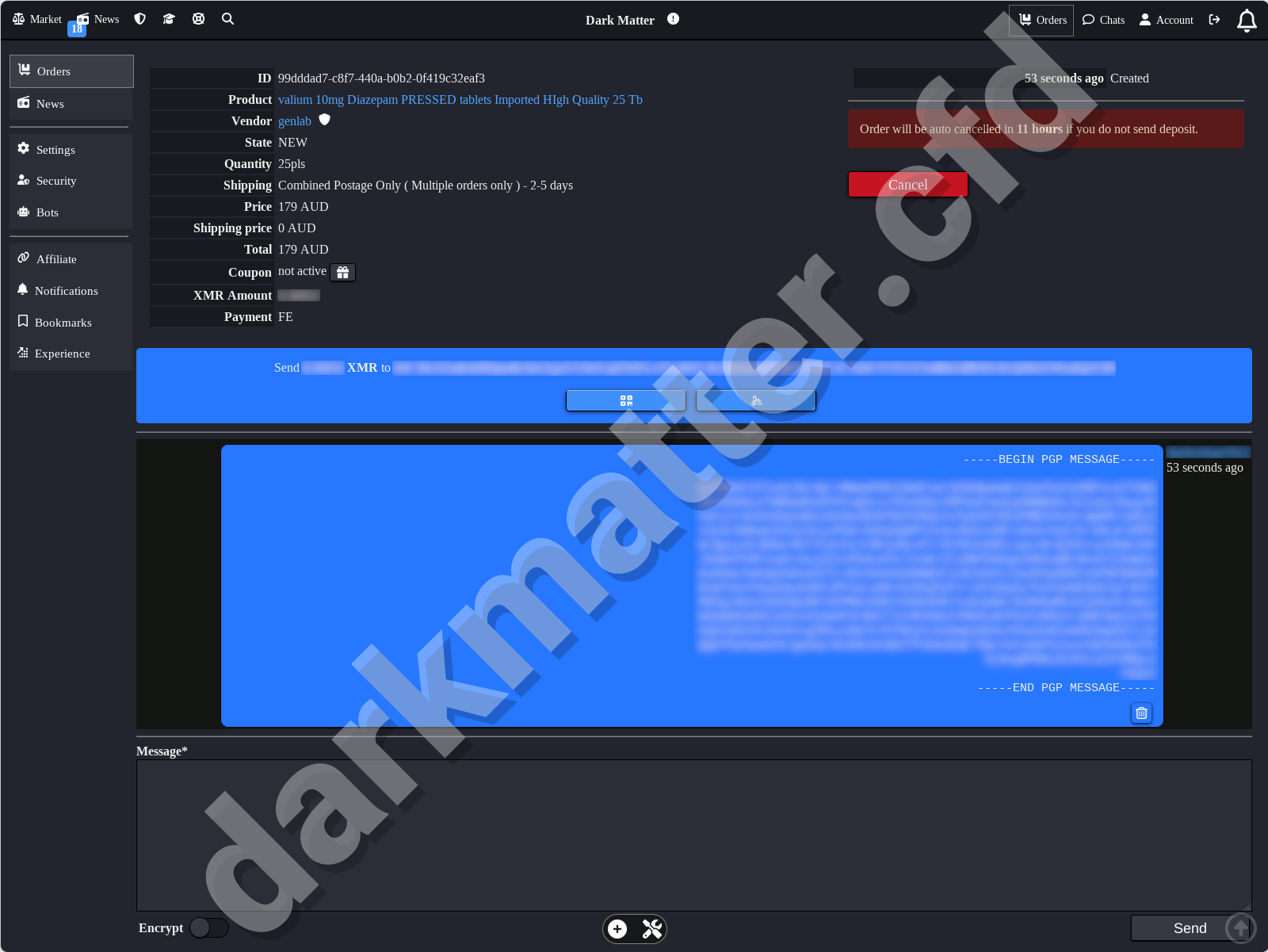This screenshot has width=1268, height=952.
Task: Open the notification bell in the header
Action: pos(1246,21)
